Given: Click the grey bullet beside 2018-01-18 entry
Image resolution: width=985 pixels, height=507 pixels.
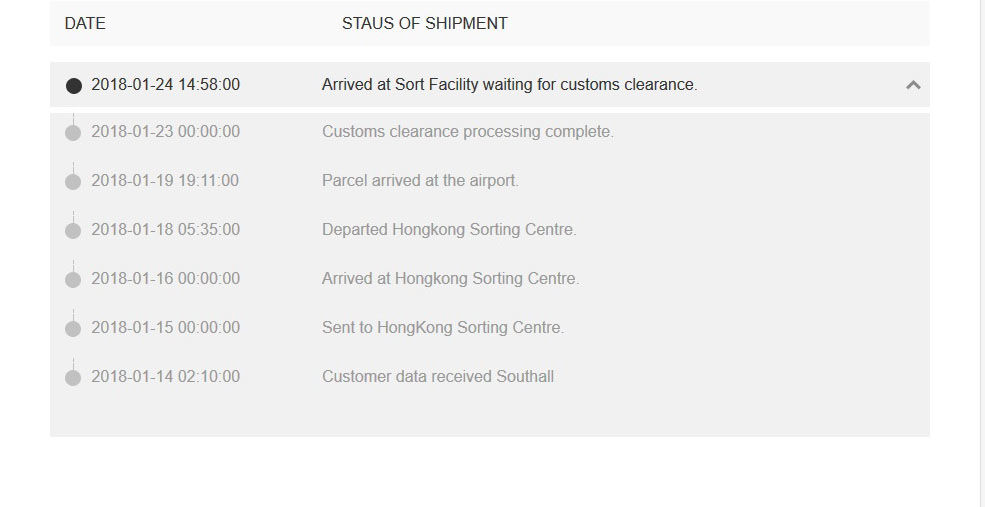Looking at the screenshot, I should click(x=73, y=231).
